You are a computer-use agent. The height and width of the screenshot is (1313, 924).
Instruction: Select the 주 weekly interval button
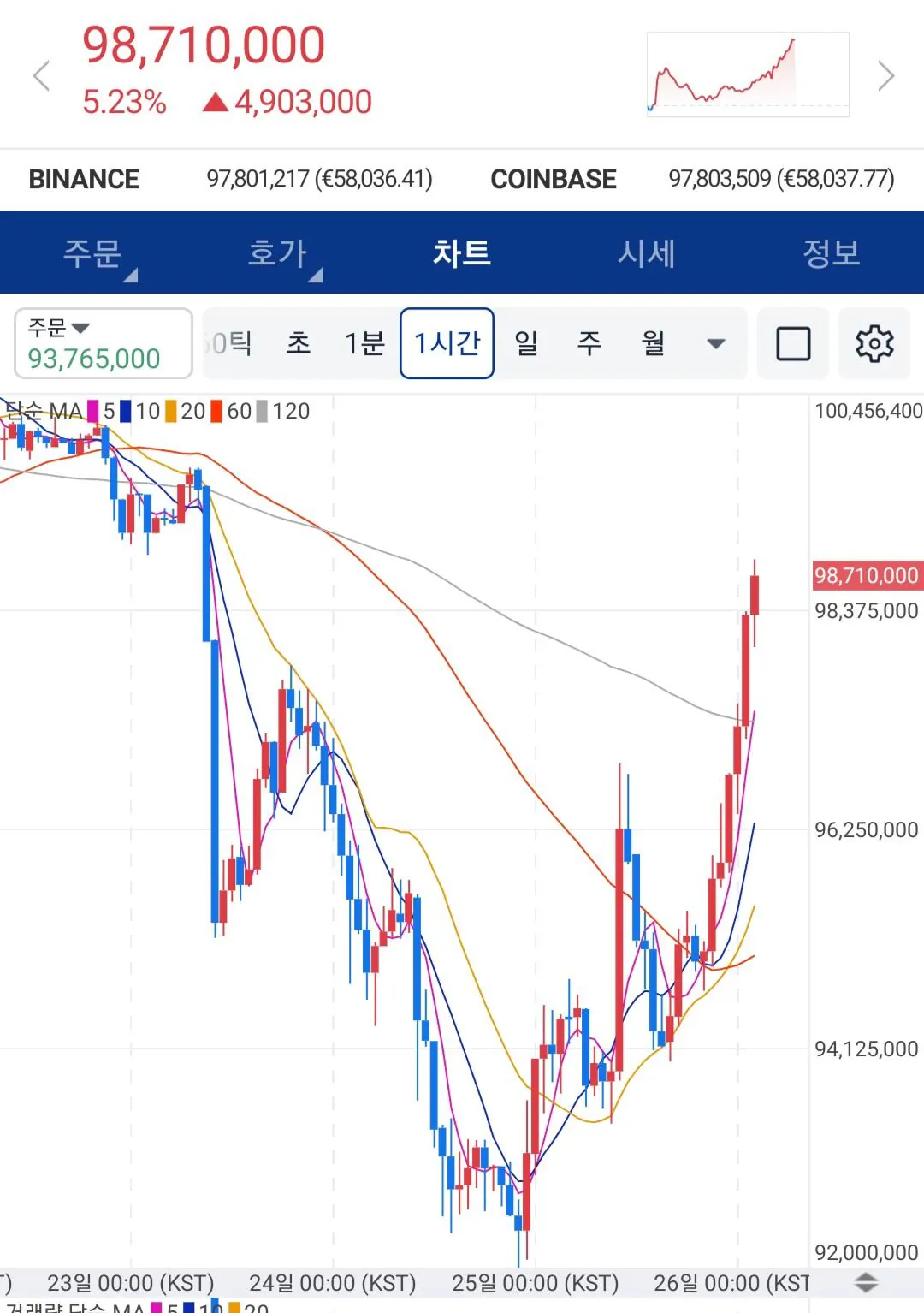589,343
